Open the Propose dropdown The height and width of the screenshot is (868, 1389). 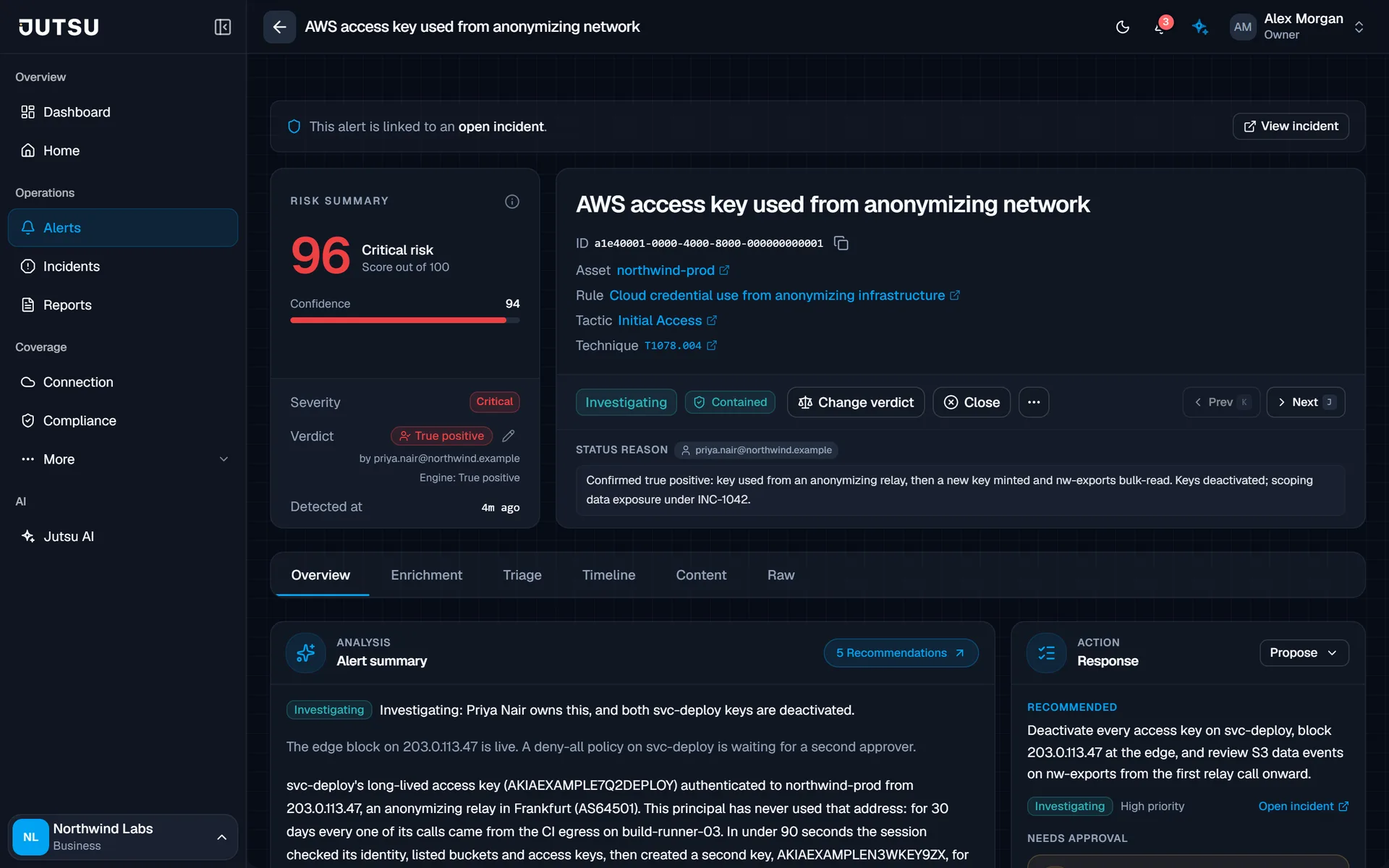click(1304, 652)
